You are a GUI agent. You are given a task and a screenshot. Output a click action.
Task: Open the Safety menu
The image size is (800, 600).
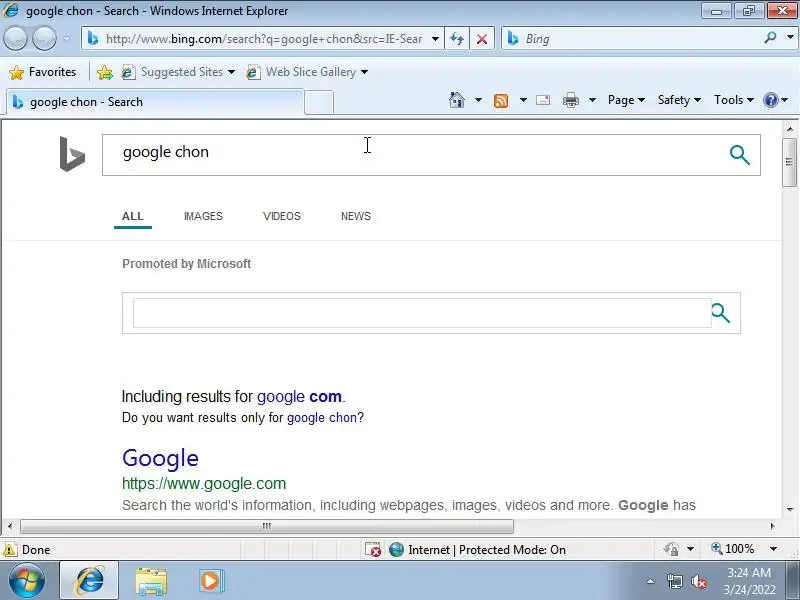tap(679, 100)
